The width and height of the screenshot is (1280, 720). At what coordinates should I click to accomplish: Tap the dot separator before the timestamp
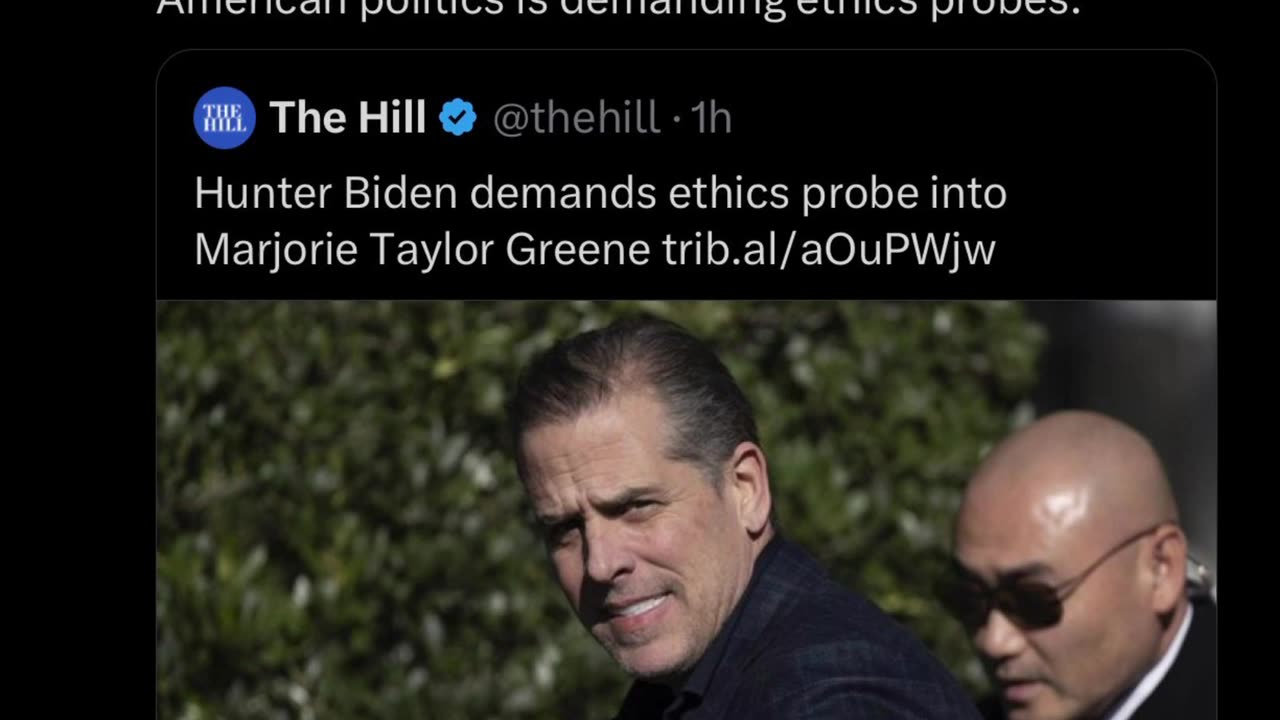677,120
